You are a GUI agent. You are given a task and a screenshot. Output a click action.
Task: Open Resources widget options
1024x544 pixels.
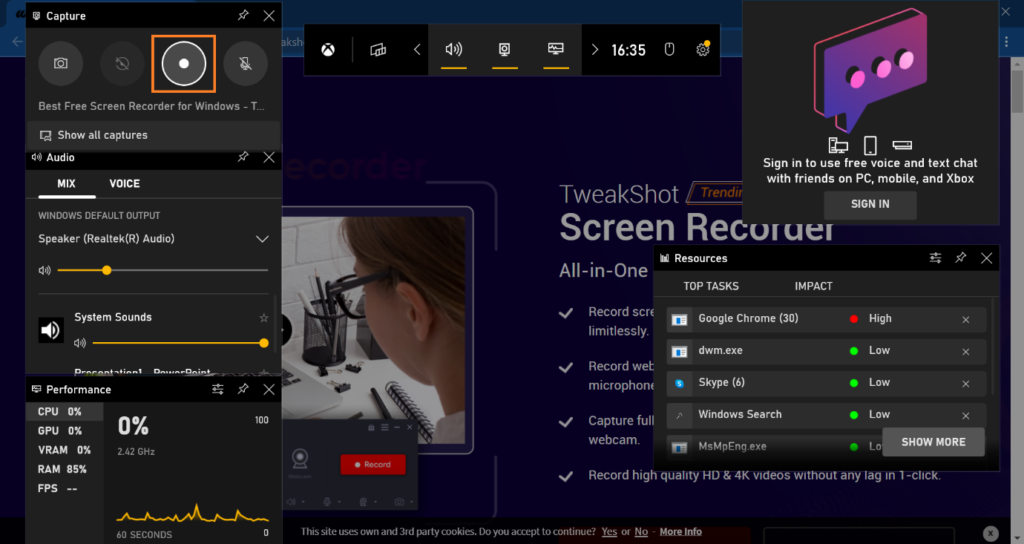point(935,258)
